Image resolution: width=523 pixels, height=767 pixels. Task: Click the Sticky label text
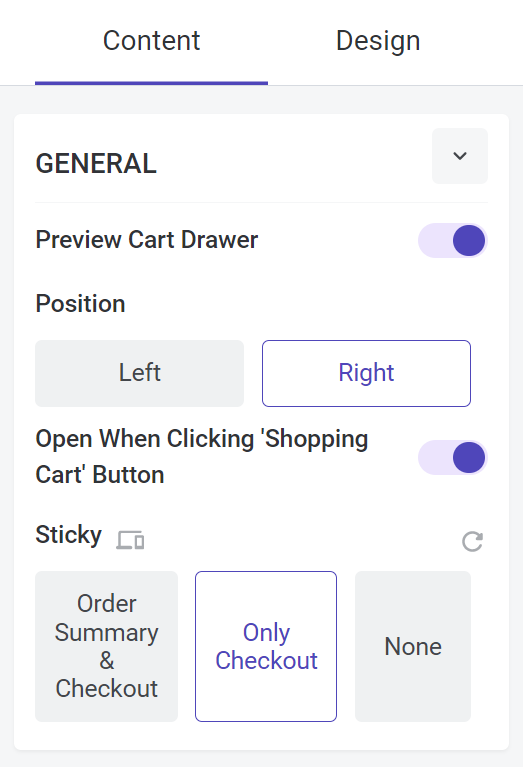tap(68, 535)
